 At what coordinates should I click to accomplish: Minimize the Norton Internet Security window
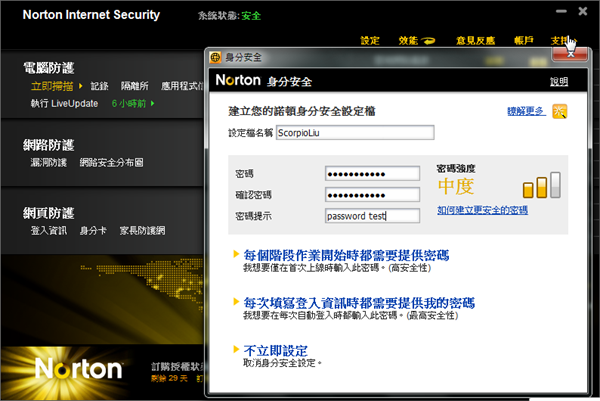point(561,11)
